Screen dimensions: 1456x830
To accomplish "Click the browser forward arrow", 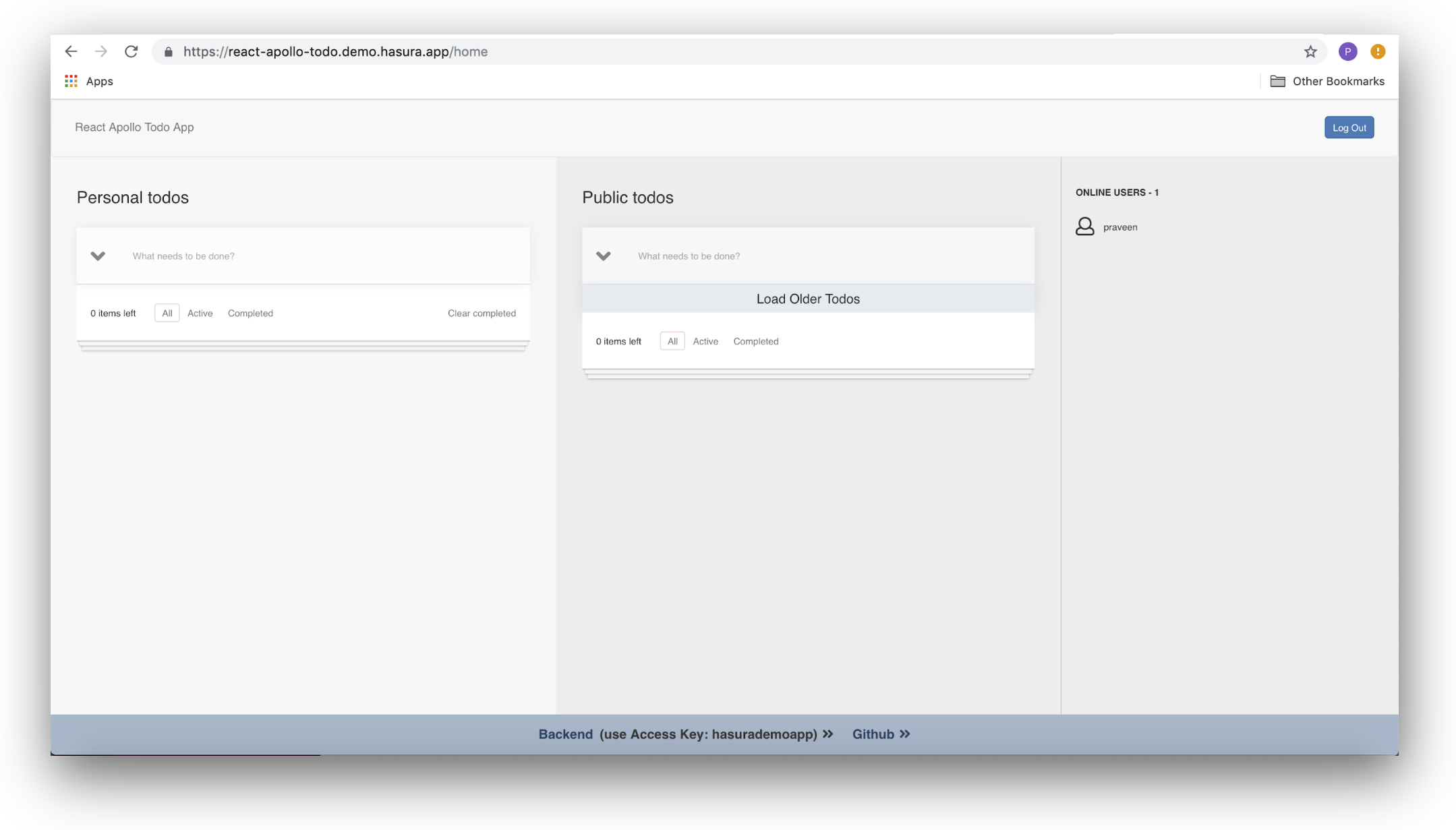I will [x=101, y=51].
